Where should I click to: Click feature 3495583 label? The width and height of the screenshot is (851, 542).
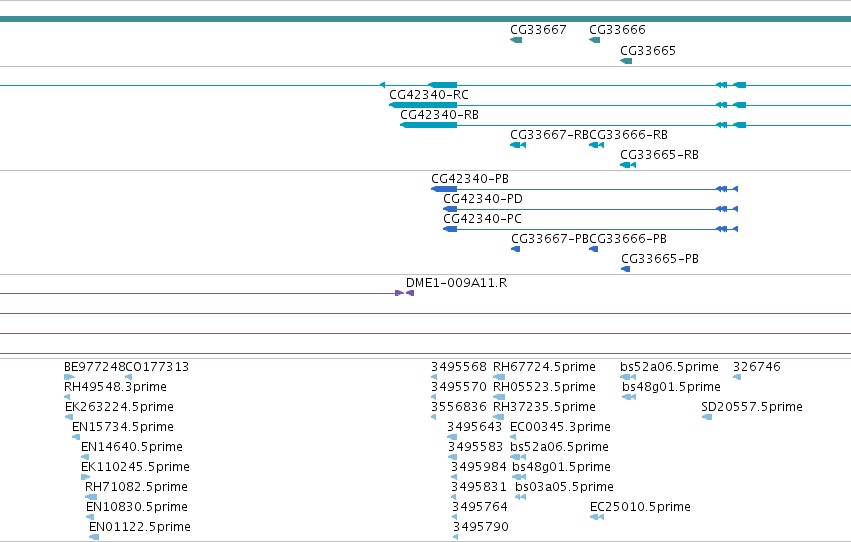click(475, 448)
